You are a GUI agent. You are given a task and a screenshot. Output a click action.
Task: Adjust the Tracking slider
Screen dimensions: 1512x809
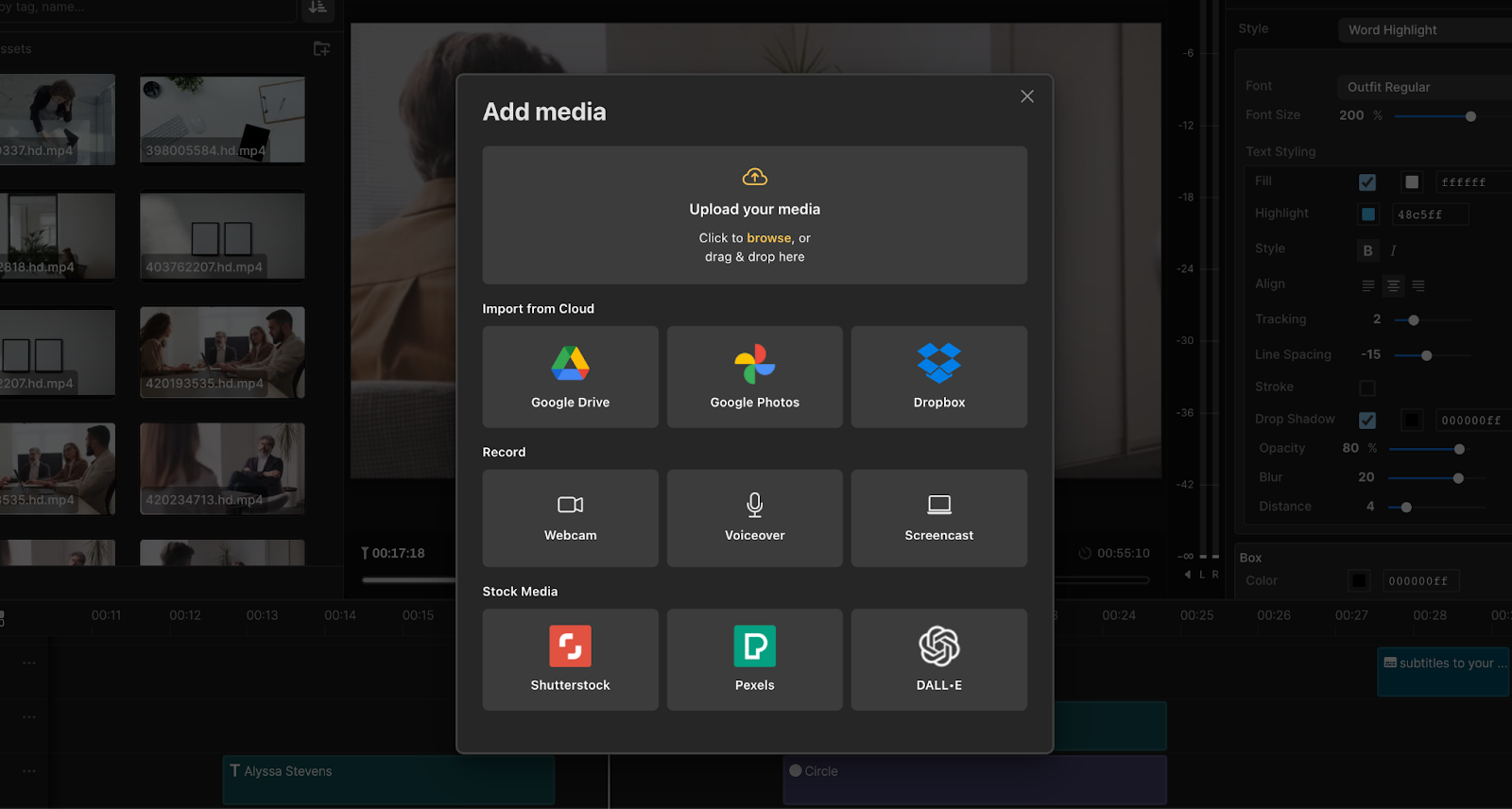(1414, 320)
